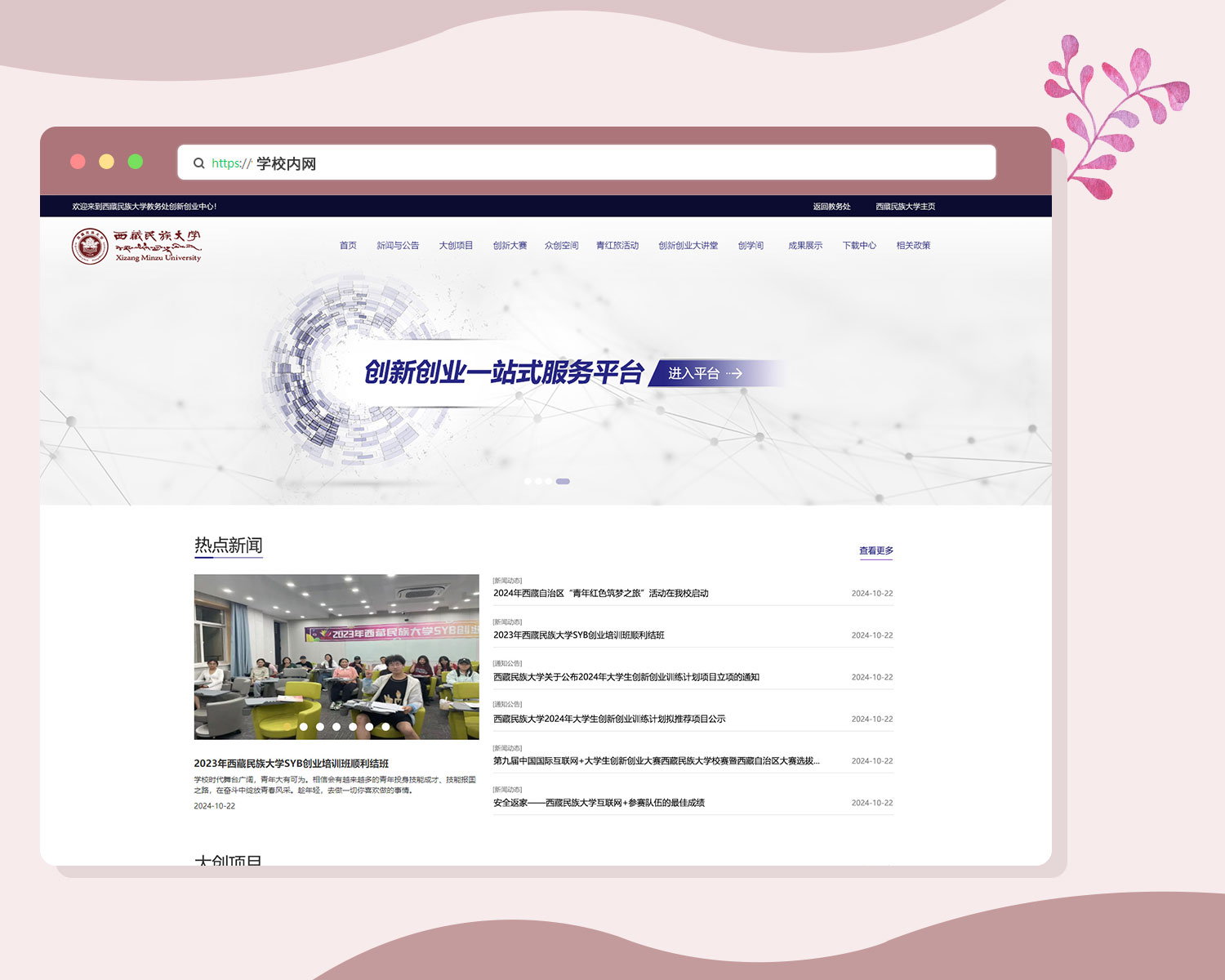
Task: Click the red window dot
Action: [x=78, y=162]
